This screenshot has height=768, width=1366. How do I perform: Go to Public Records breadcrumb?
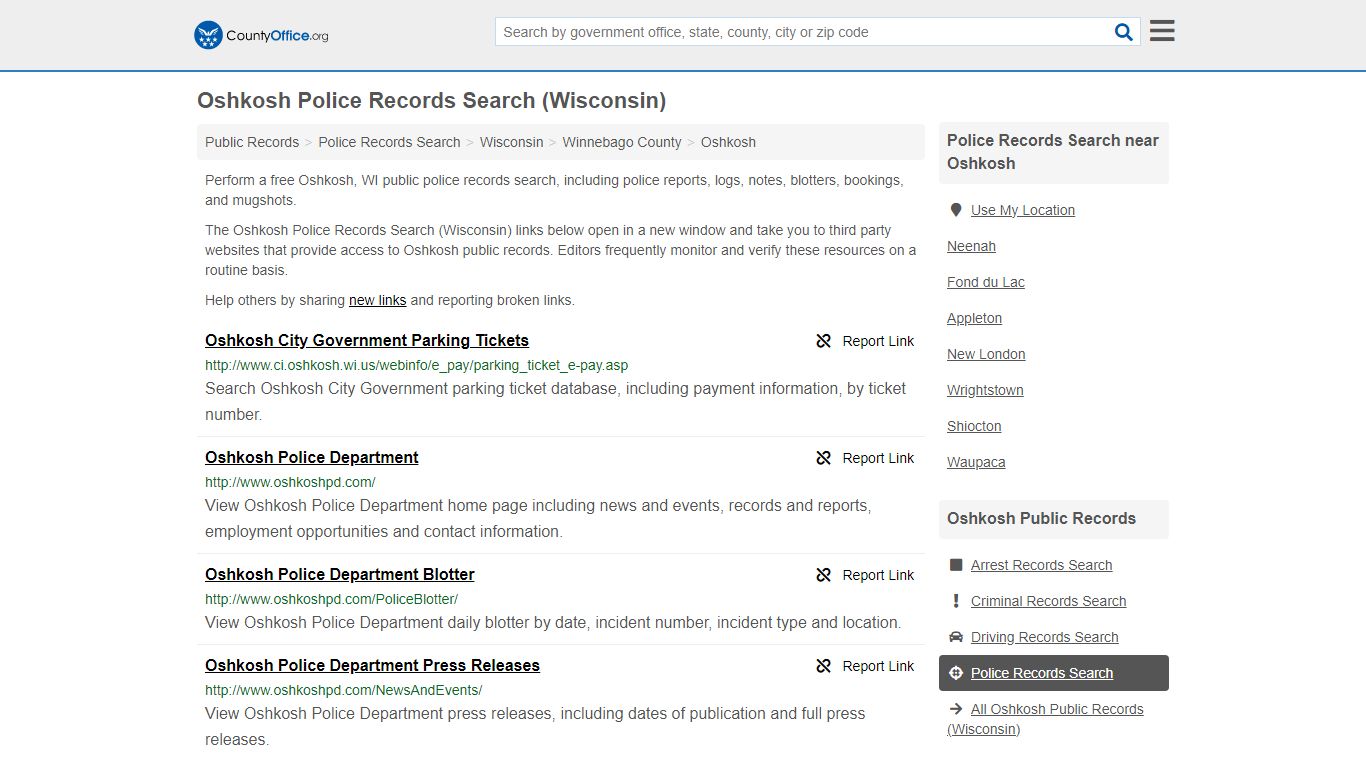pos(252,142)
